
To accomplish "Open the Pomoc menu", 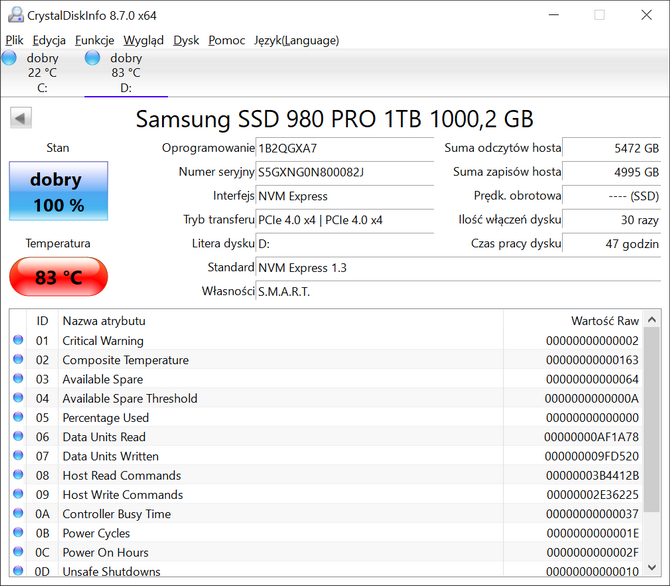I will point(226,40).
